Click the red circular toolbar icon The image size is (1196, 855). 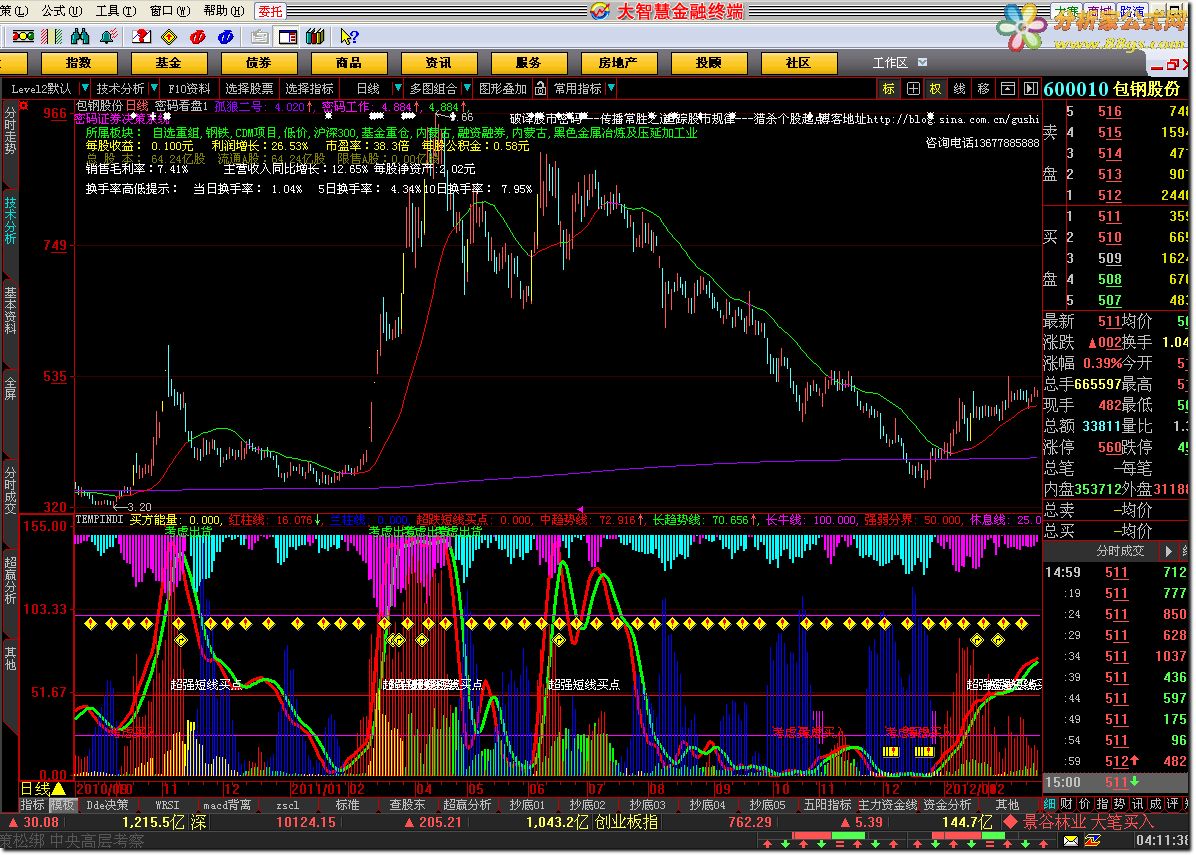[x=198, y=36]
